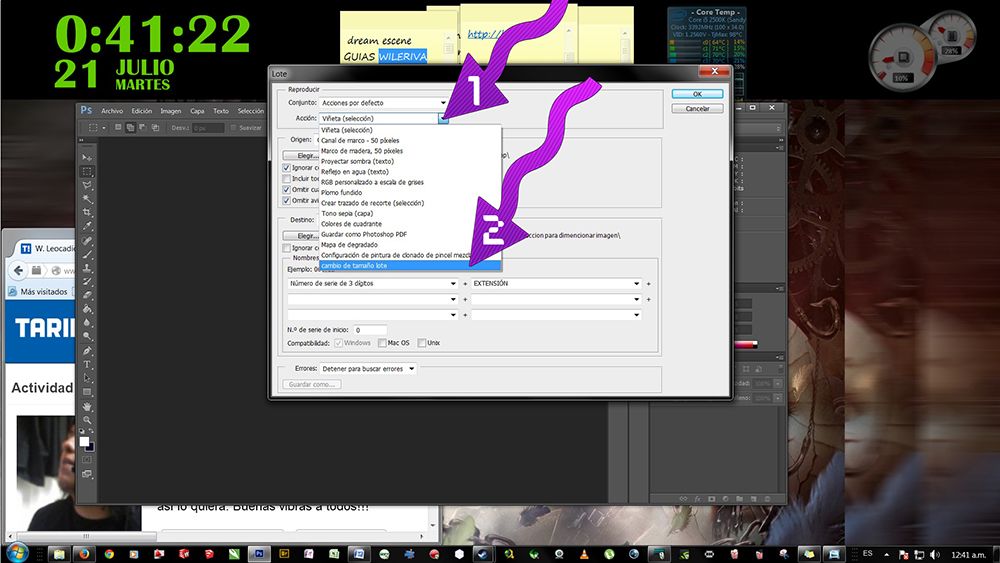Image resolution: width=1000 pixels, height=563 pixels.
Task: Open empty second-row right naming dropdown
Action: click(555, 299)
